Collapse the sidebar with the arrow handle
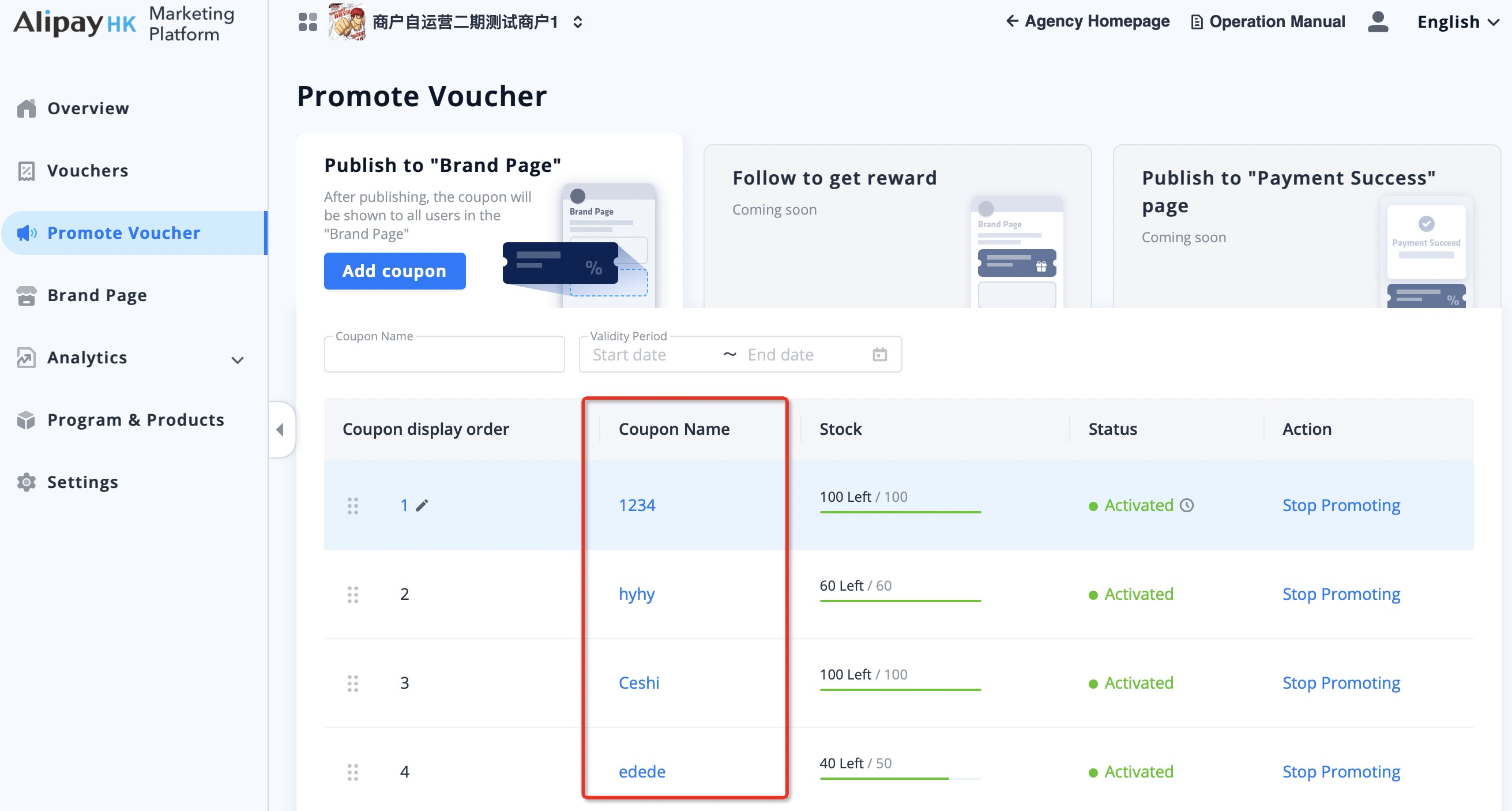 pos(281,429)
